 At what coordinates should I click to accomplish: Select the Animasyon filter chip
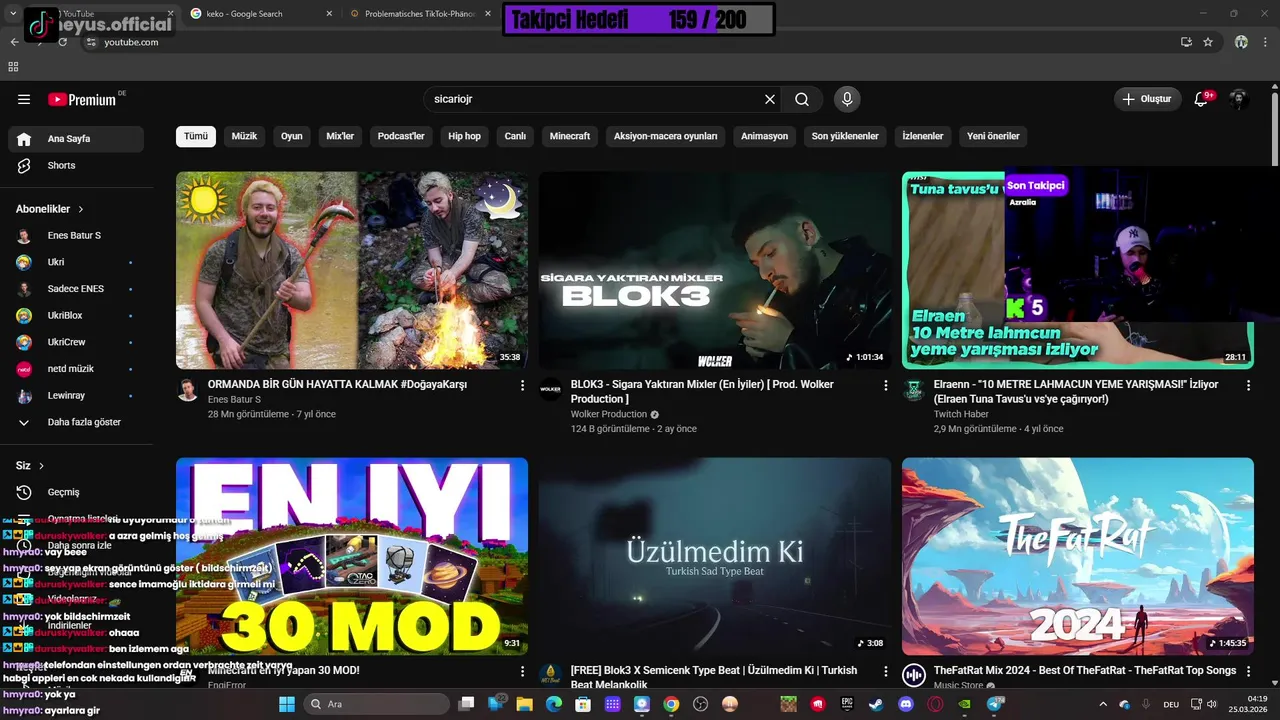pyautogui.click(x=765, y=136)
